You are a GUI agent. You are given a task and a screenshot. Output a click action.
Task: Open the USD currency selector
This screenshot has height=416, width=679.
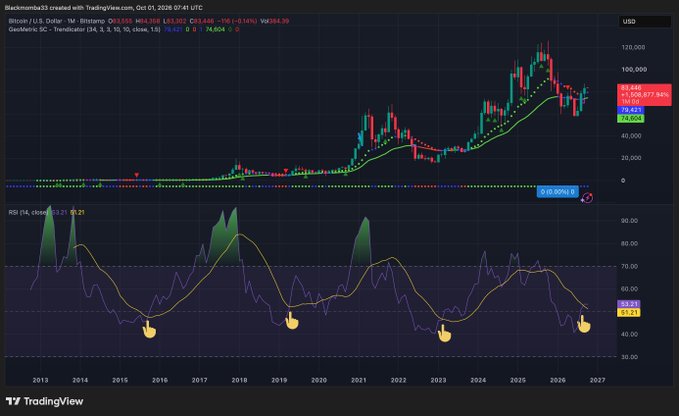[x=644, y=21]
